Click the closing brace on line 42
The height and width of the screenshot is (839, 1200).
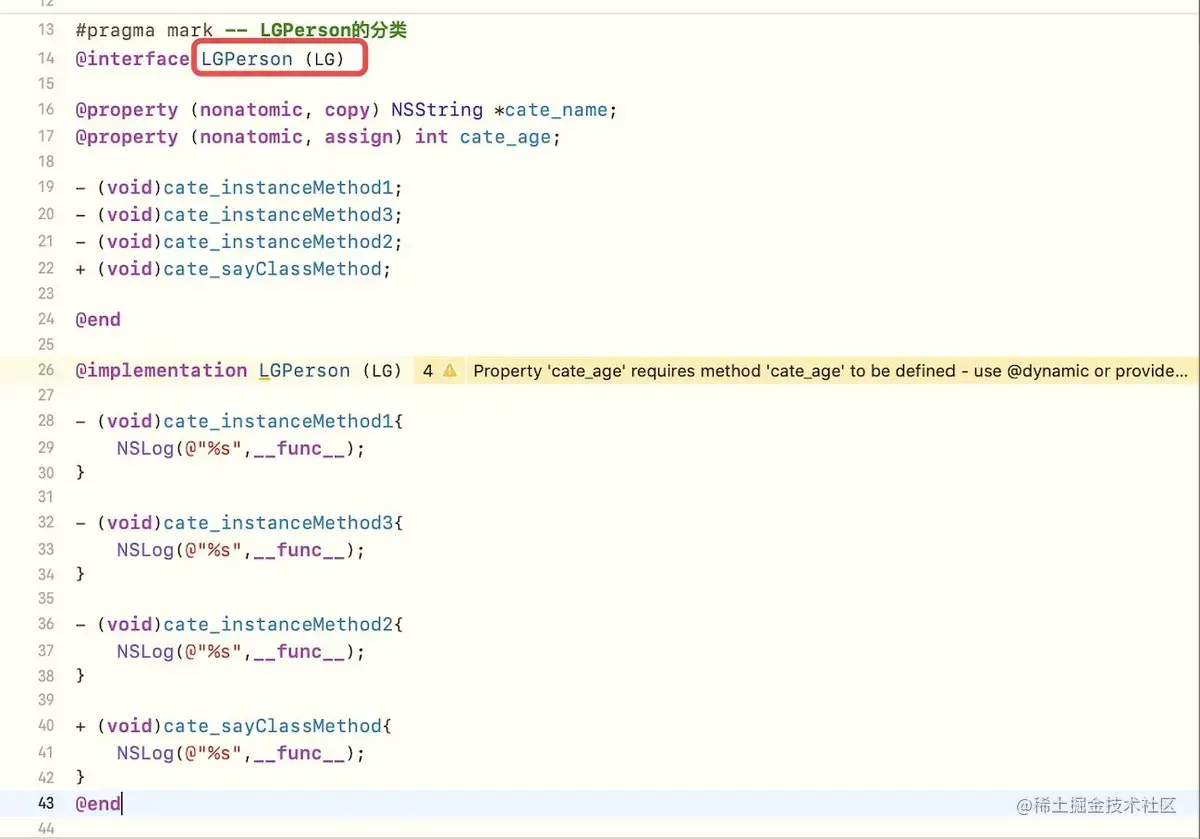[x=80, y=777]
